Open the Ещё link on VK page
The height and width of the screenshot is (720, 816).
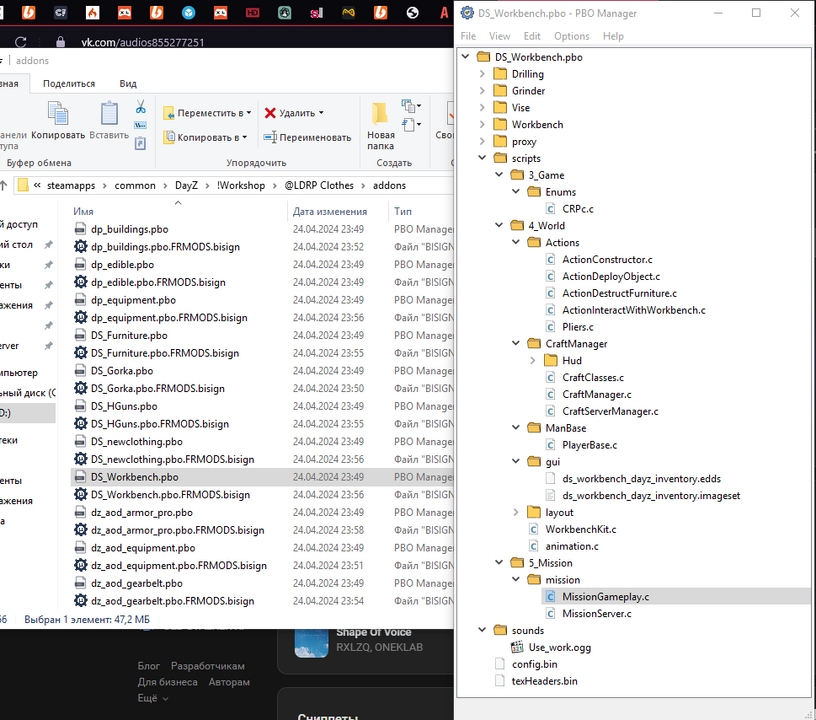click(x=152, y=698)
